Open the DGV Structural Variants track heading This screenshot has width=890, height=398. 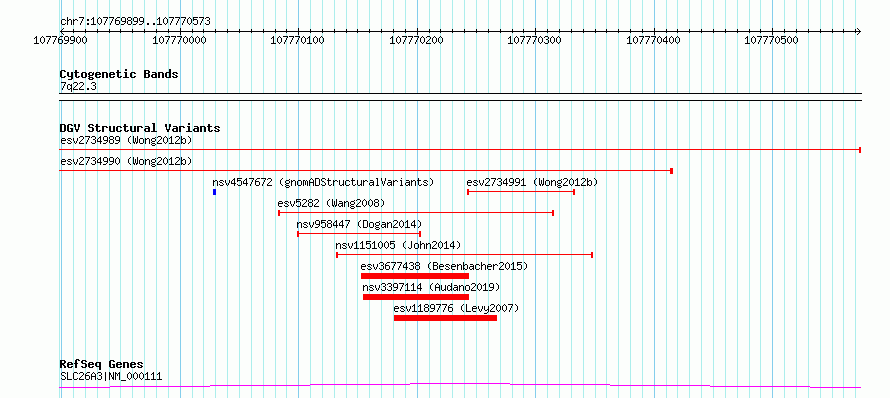pyautogui.click(x=140, y=128)
